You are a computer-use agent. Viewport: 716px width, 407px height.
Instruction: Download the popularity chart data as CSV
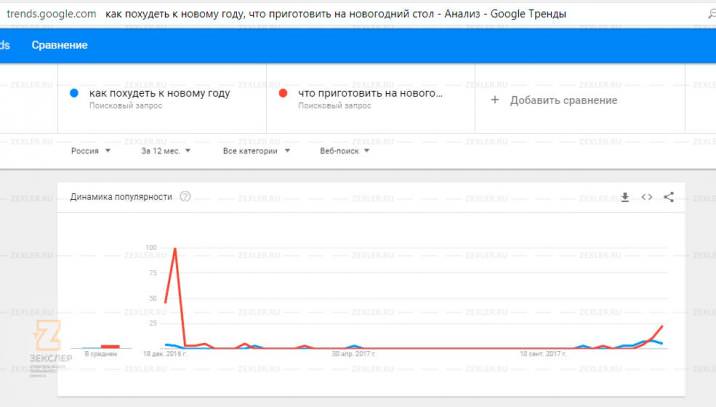625,197
